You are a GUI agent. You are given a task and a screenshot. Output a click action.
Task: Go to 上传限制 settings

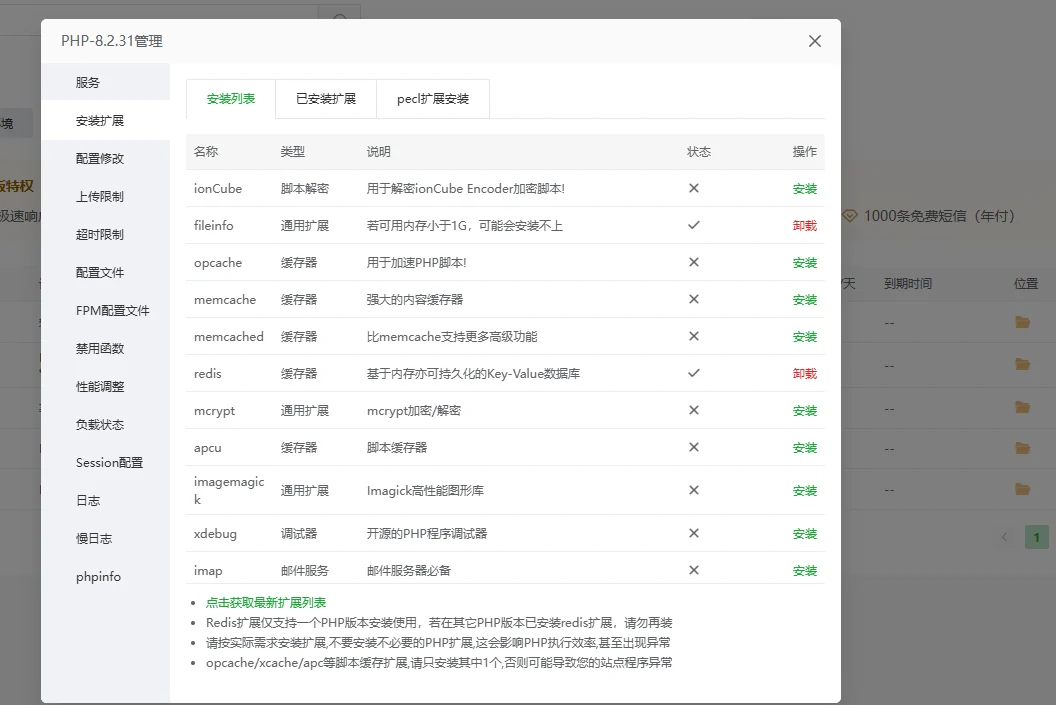point(105,197)
